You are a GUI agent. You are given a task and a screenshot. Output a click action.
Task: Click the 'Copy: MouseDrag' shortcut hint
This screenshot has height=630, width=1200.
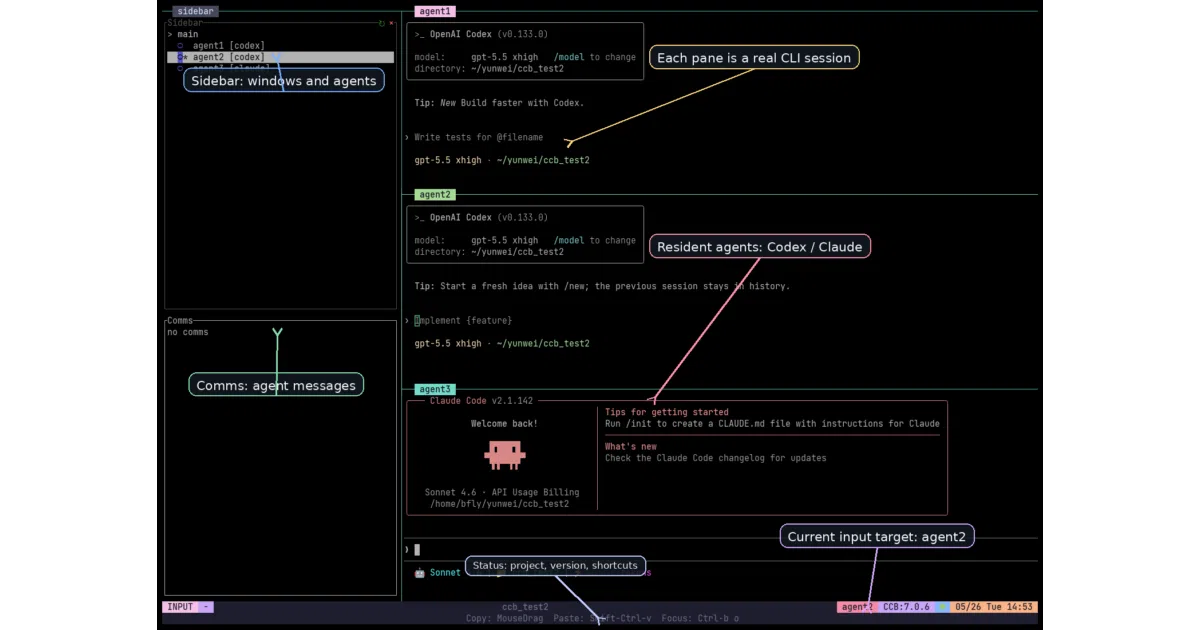(x=505, y=619)
